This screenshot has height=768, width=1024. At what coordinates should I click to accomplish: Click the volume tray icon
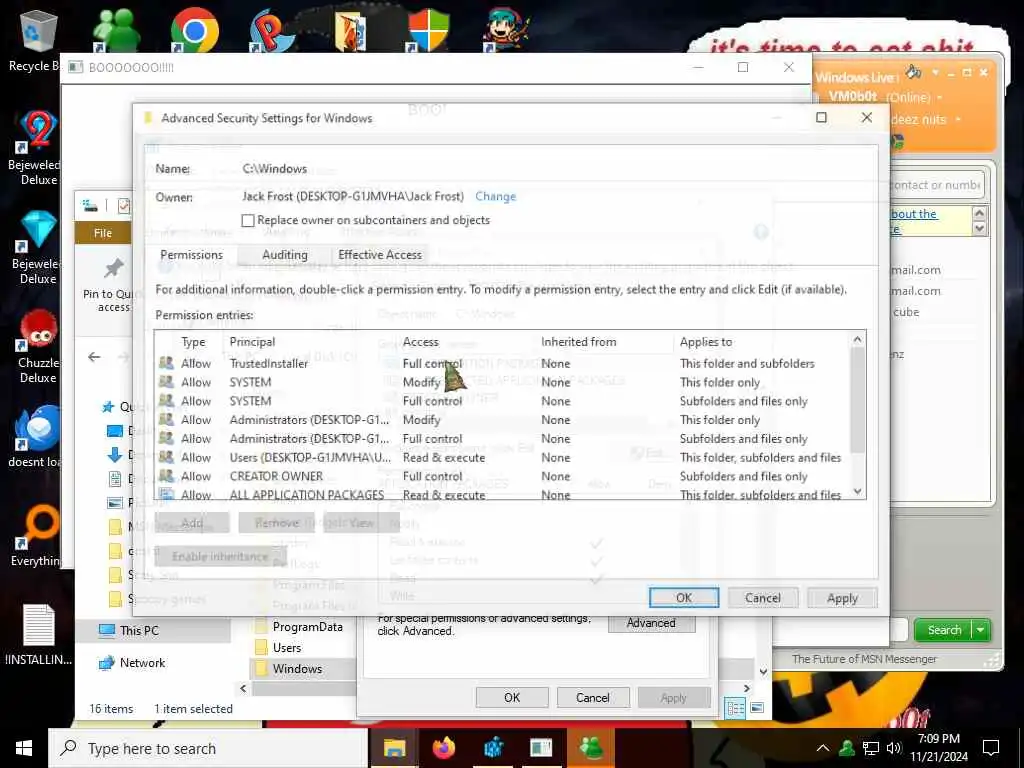894,748
